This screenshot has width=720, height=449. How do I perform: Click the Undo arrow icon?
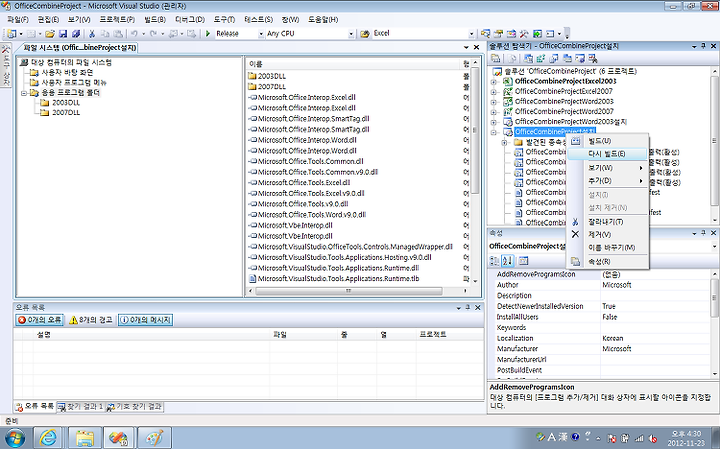point(134,34)
